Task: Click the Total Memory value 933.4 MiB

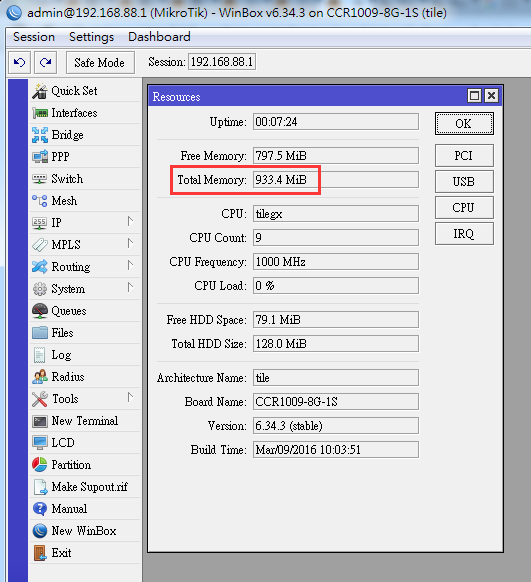Action: point(336,180)
